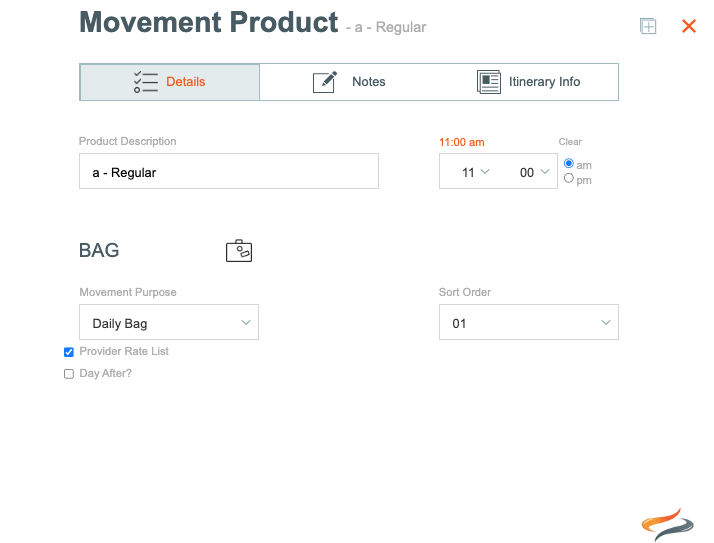Open the Notes tab
This screenshot has height=543, width=714.
pyautogui.click(x=349, y=82)
